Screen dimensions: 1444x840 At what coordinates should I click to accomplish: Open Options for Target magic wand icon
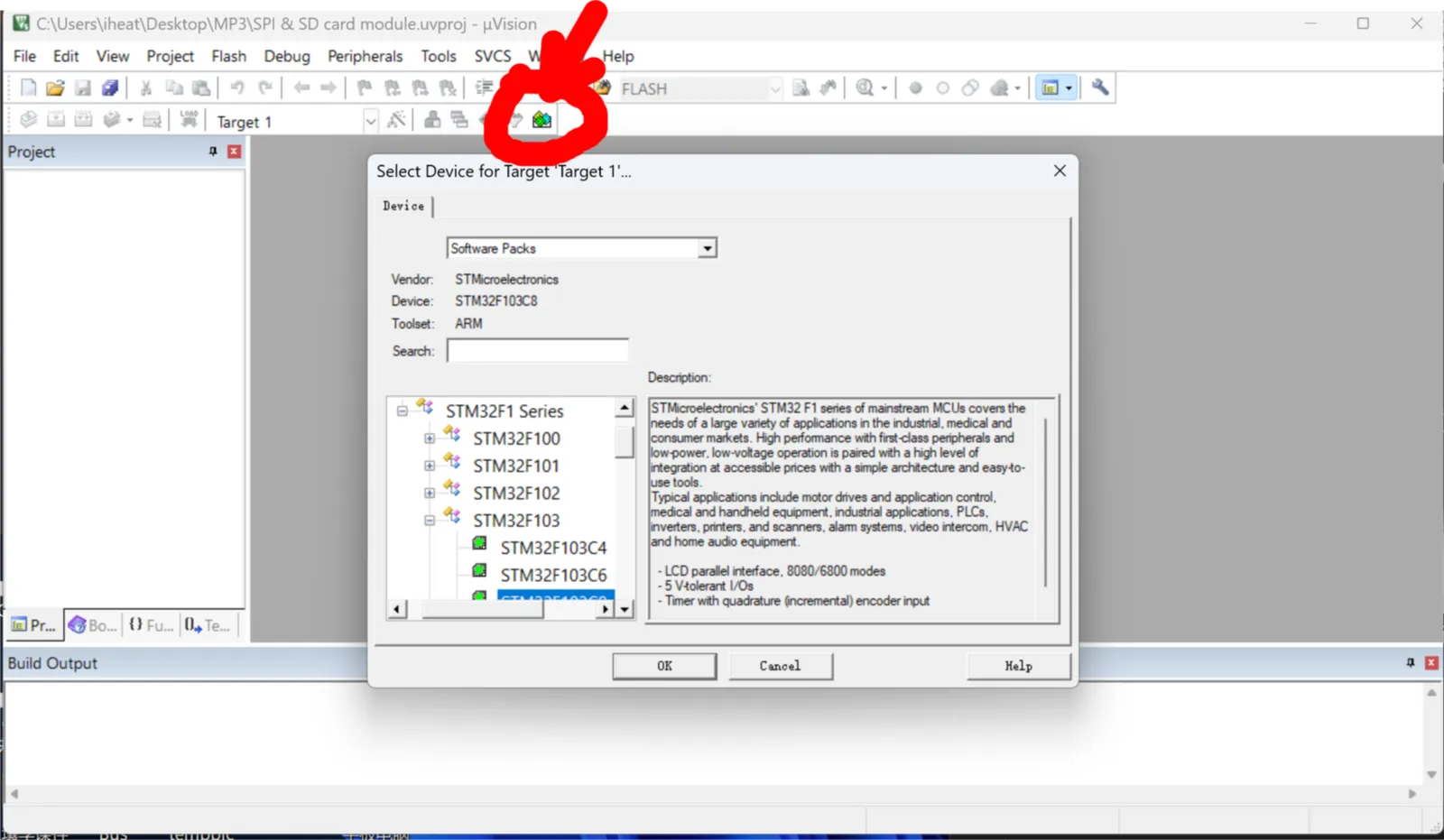[x=396, y=120]
